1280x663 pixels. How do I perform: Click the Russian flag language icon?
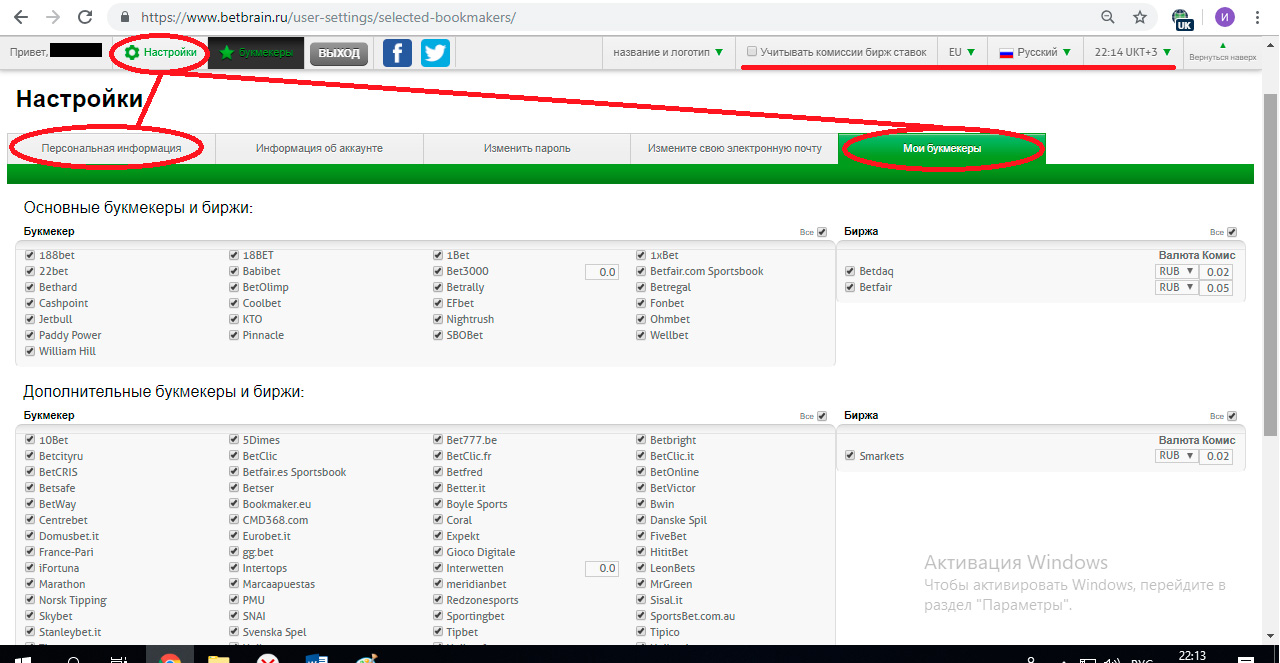(x=1007, y=52)
